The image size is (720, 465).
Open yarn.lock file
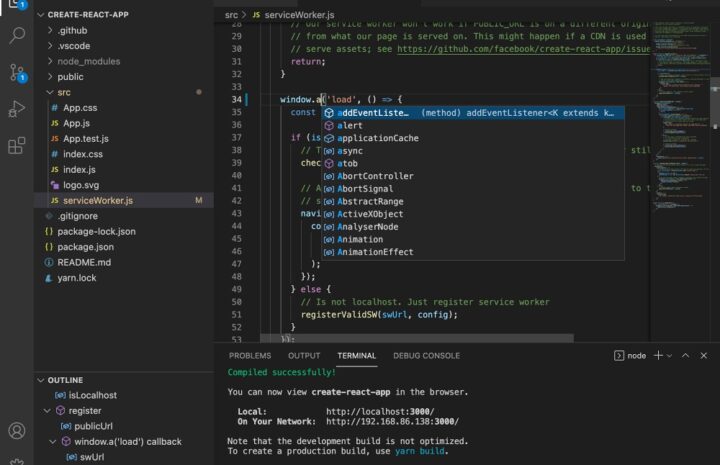(x=124, y=278)
